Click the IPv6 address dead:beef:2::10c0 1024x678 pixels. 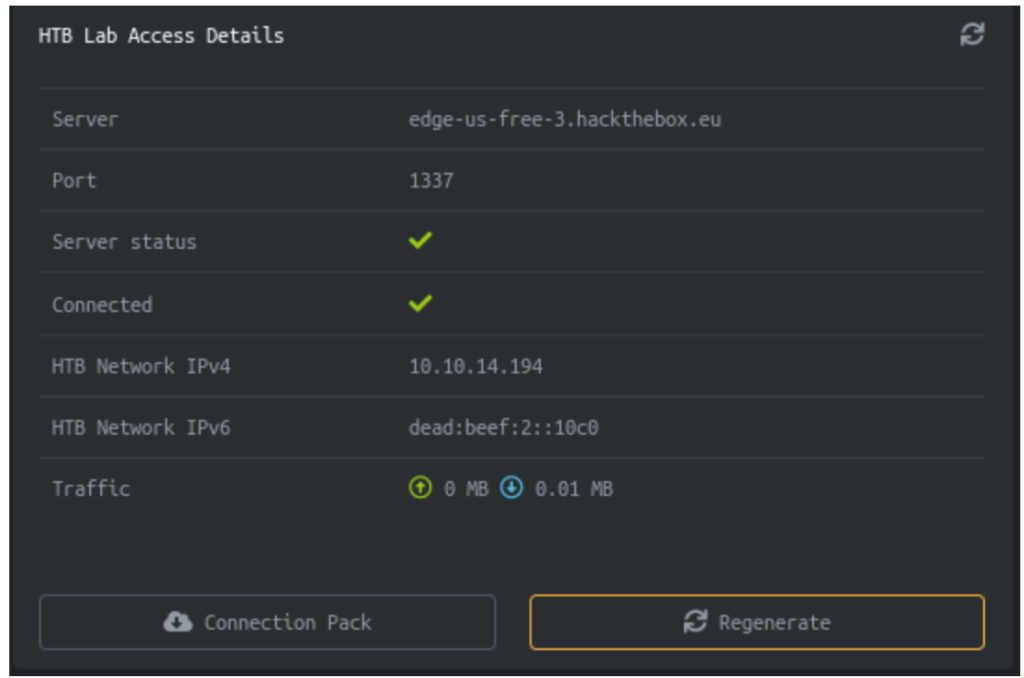504,428
